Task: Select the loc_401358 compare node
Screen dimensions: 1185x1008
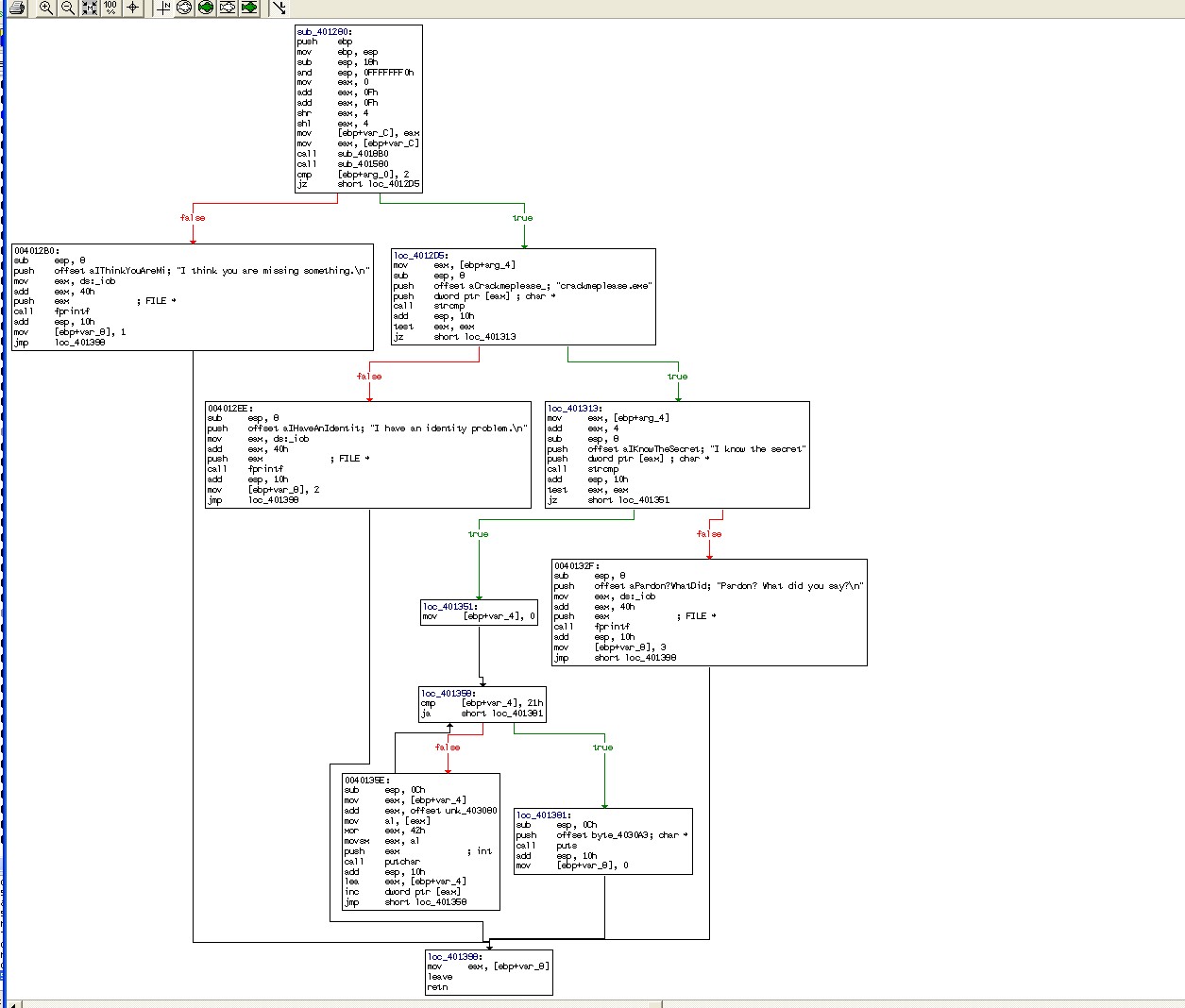Action: pos(482,704)
